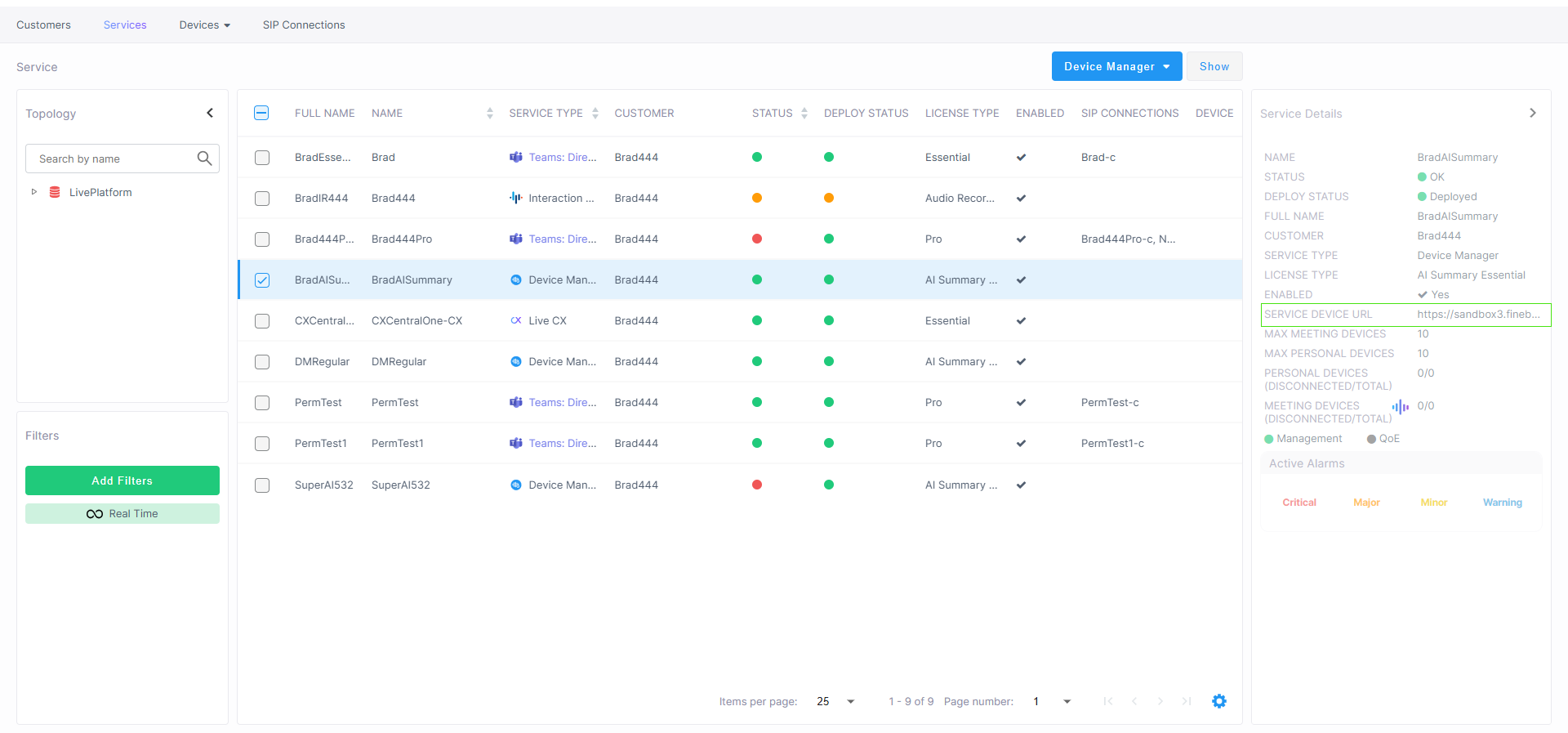Image resolution: width=1568 pixels, height=733 pixels.
Task: Click the Teams icon in the BradEsse row
Action: [x=516, y=157]
